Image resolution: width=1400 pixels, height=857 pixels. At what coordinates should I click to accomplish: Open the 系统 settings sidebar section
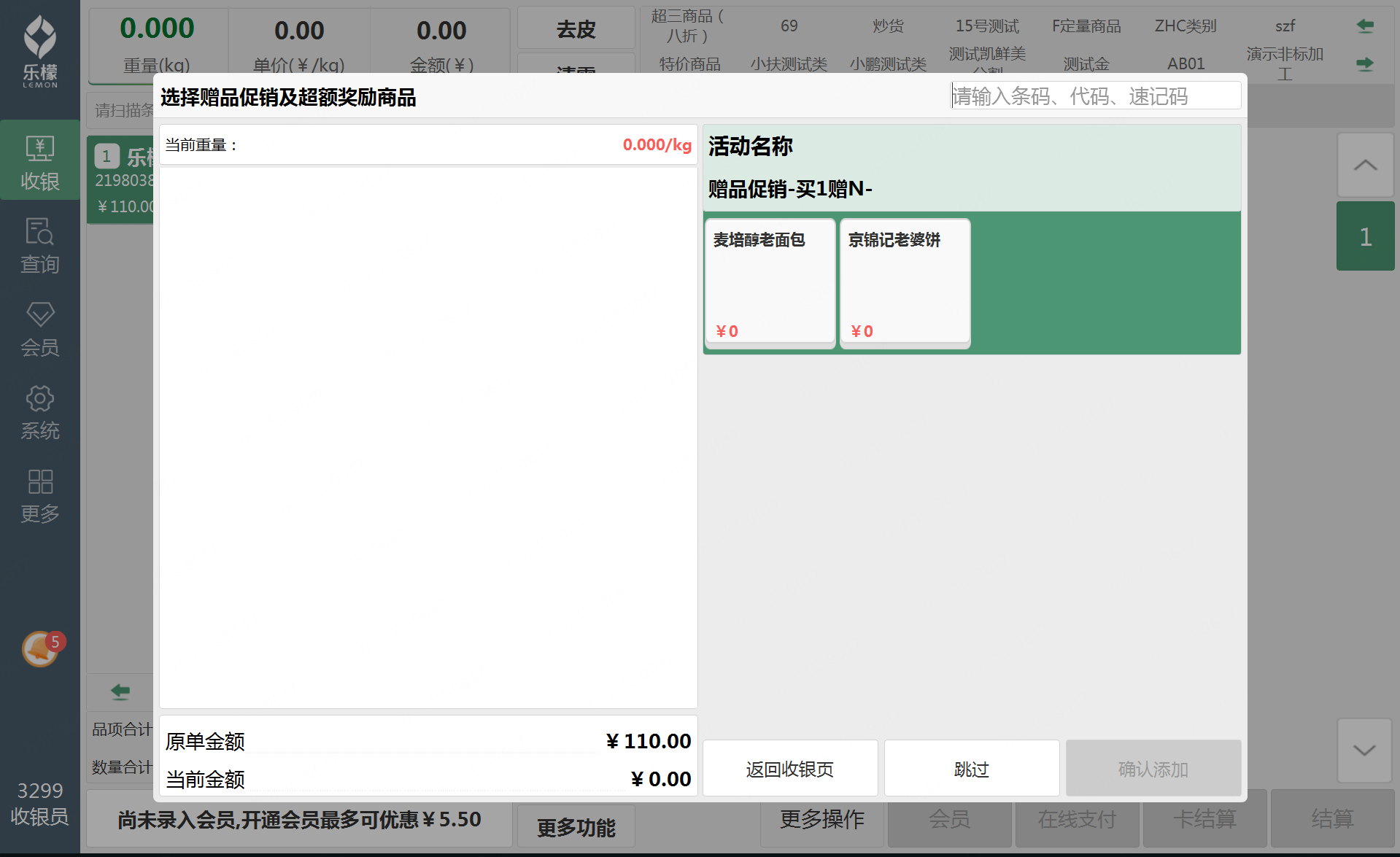40,411
